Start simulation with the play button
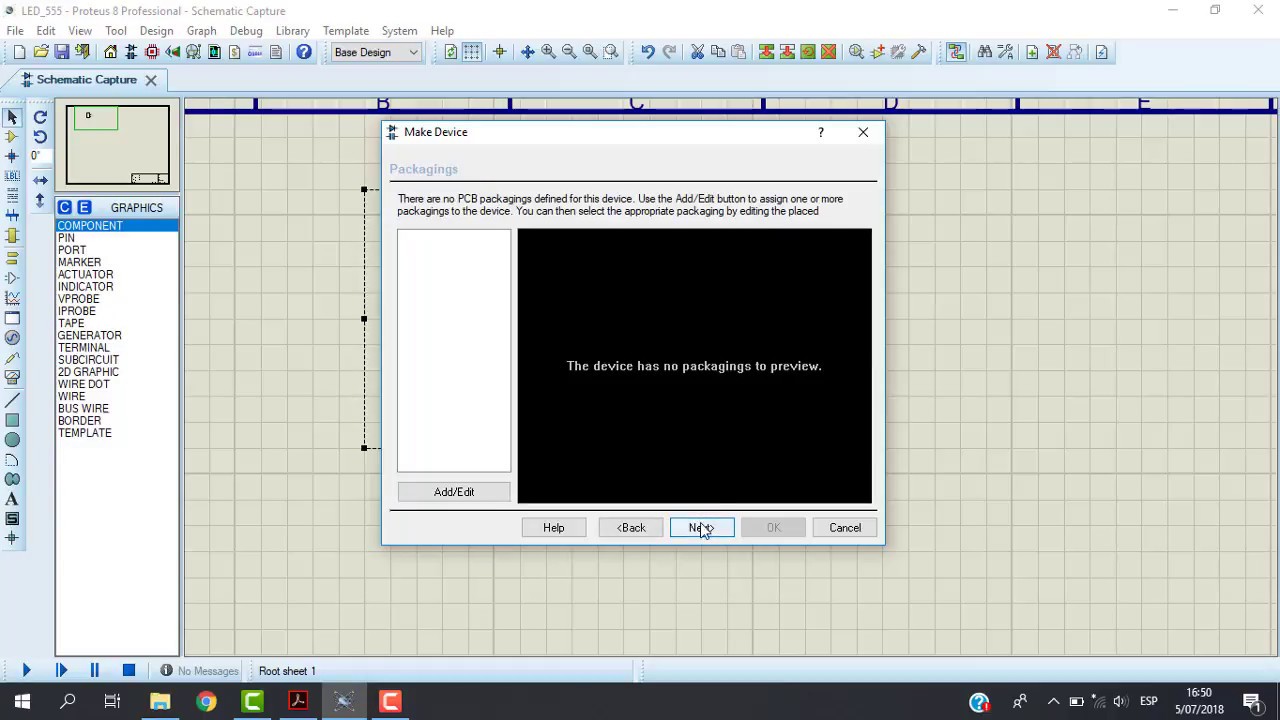1280x720 pixels. point(26,671)
